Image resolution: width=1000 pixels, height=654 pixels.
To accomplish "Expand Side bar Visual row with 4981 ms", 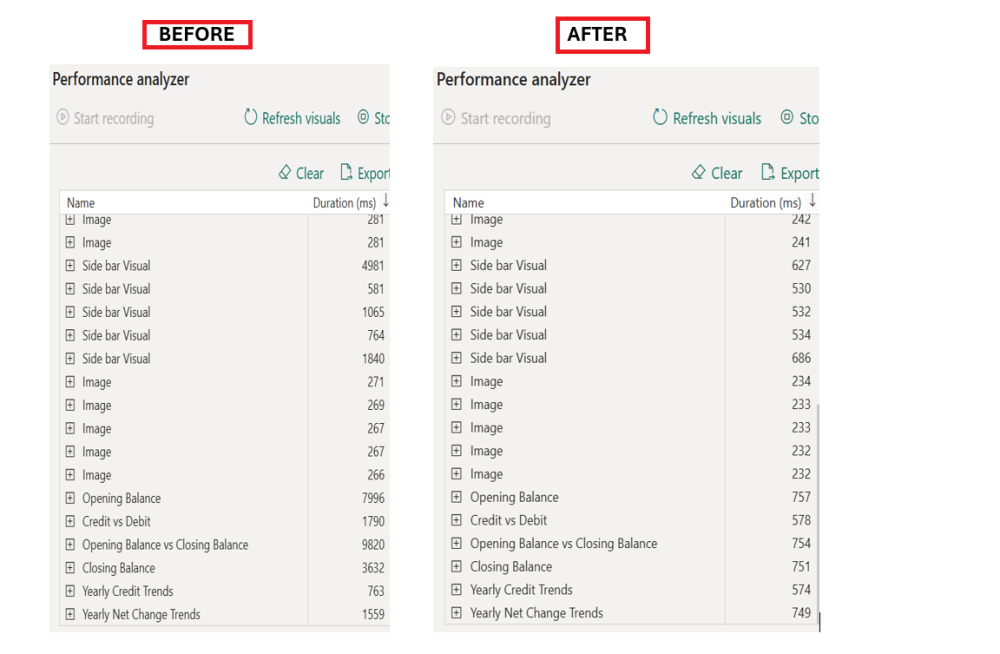I will coord(70,266).
